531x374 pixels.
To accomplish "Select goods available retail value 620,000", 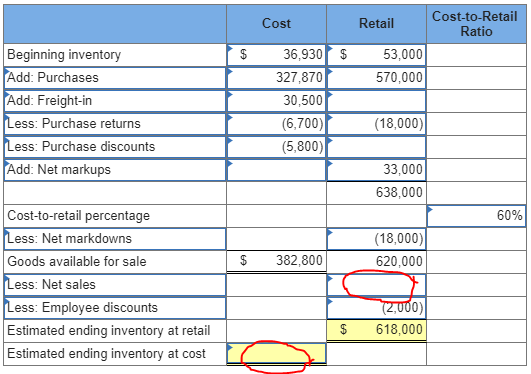I will pos(399,262).
